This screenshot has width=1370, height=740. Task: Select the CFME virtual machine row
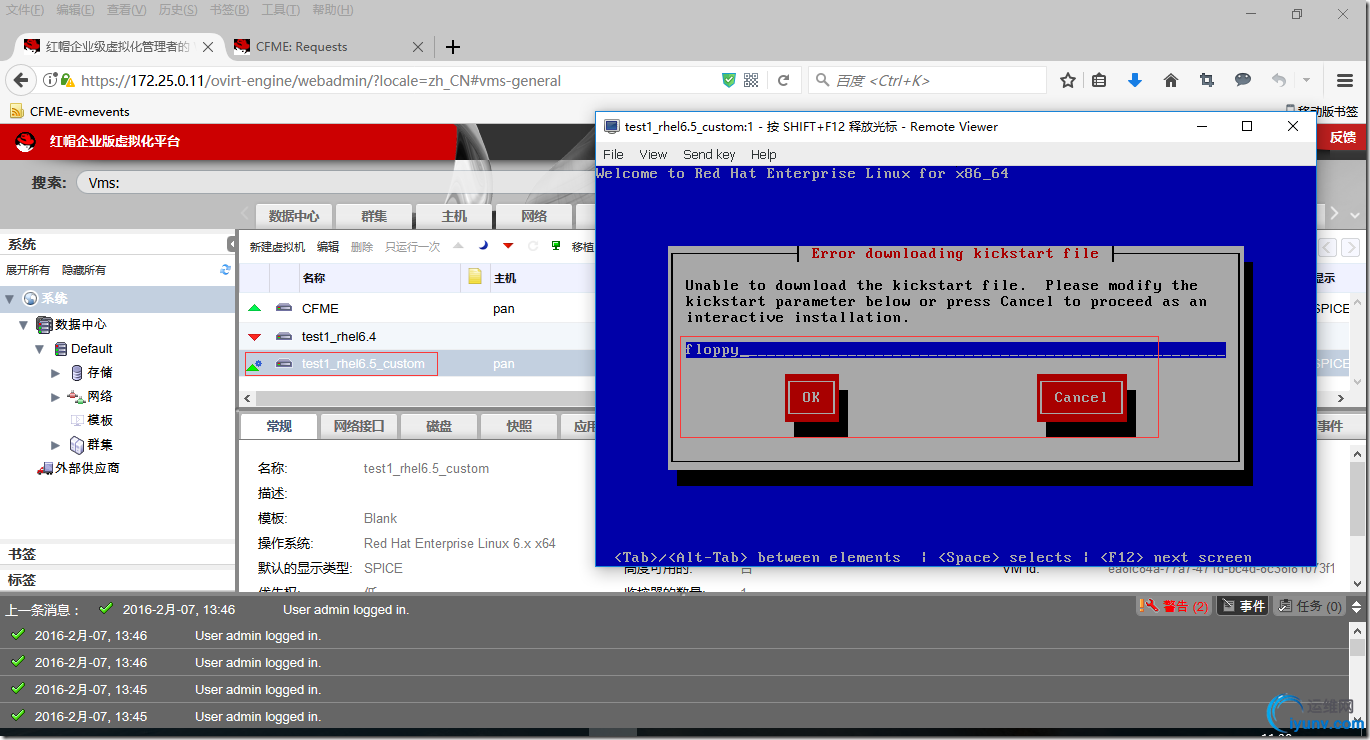(417, 309)
